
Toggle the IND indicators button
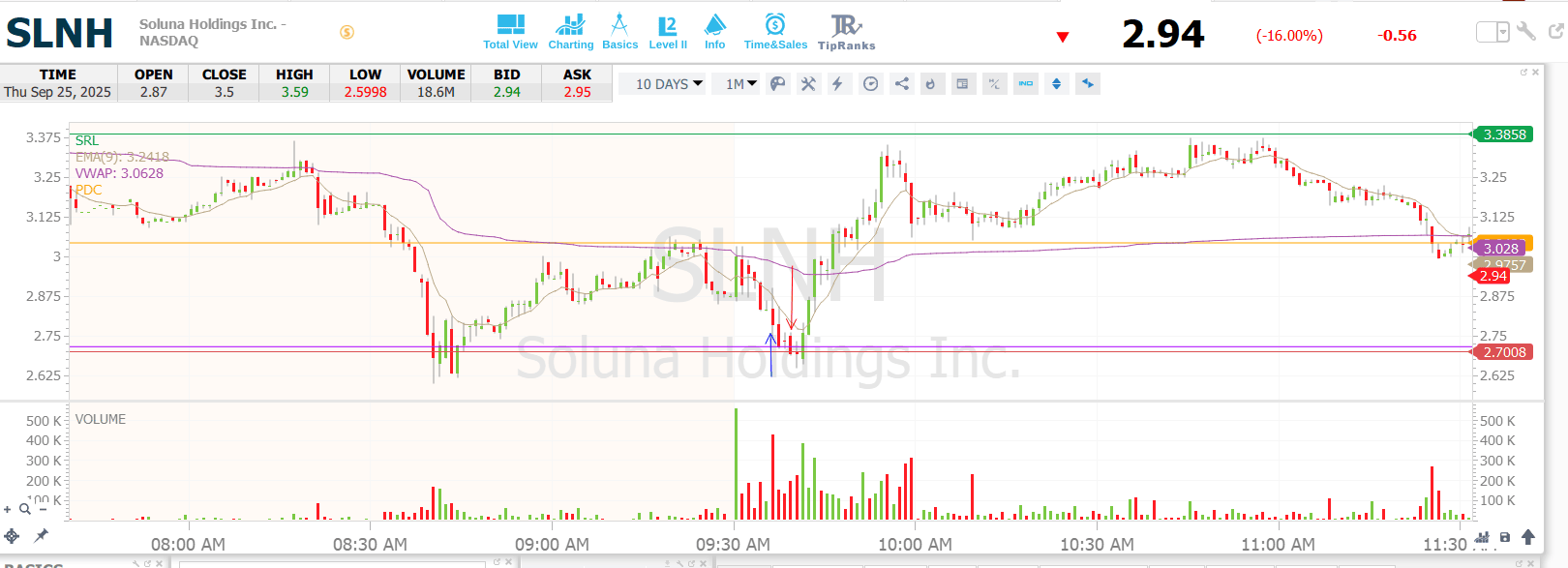click(1026, 84)
